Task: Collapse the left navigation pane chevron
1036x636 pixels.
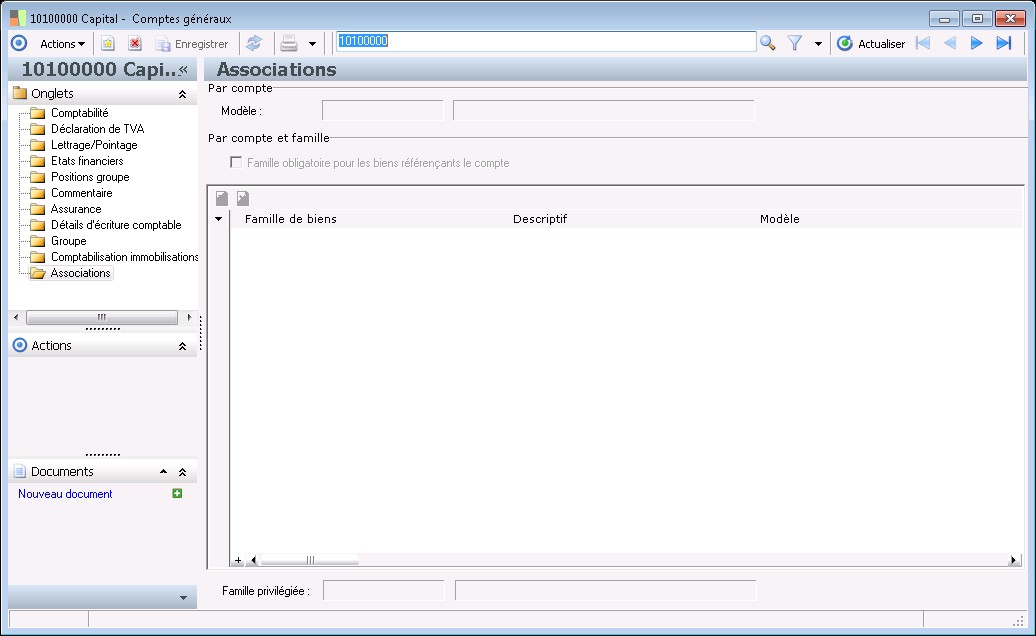Action: pyautogui.click(x=183, y=69)
